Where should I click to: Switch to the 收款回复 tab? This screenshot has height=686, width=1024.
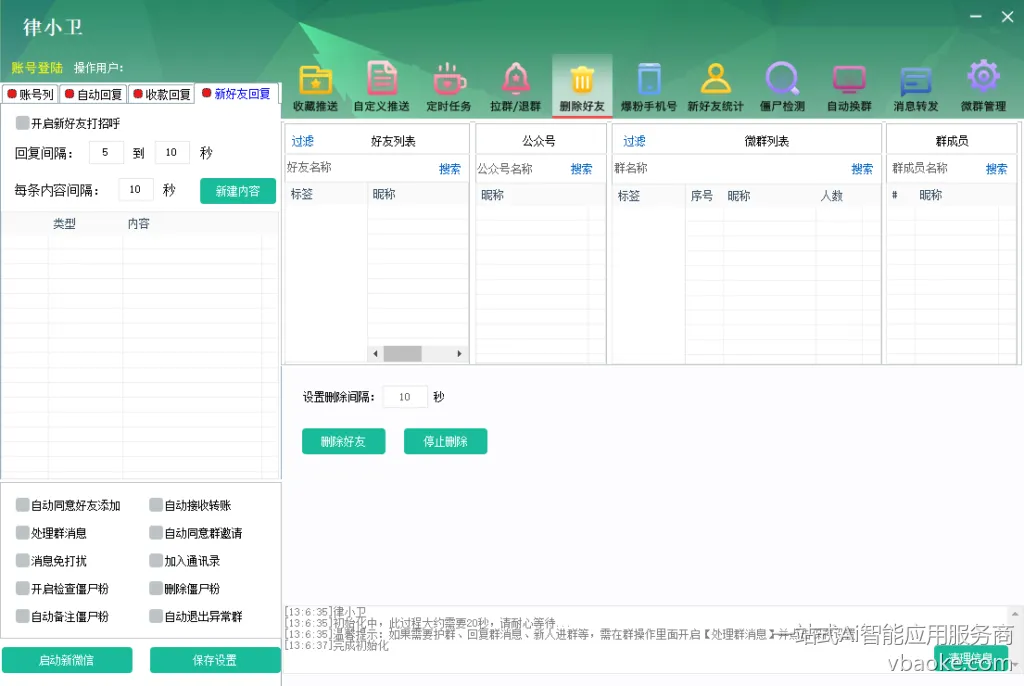coord(162,94)
